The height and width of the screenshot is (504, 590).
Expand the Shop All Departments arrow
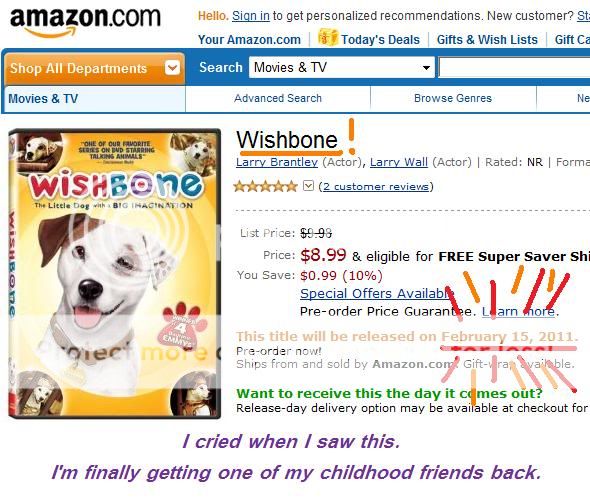pyautogui.click(x=172, y=68)
